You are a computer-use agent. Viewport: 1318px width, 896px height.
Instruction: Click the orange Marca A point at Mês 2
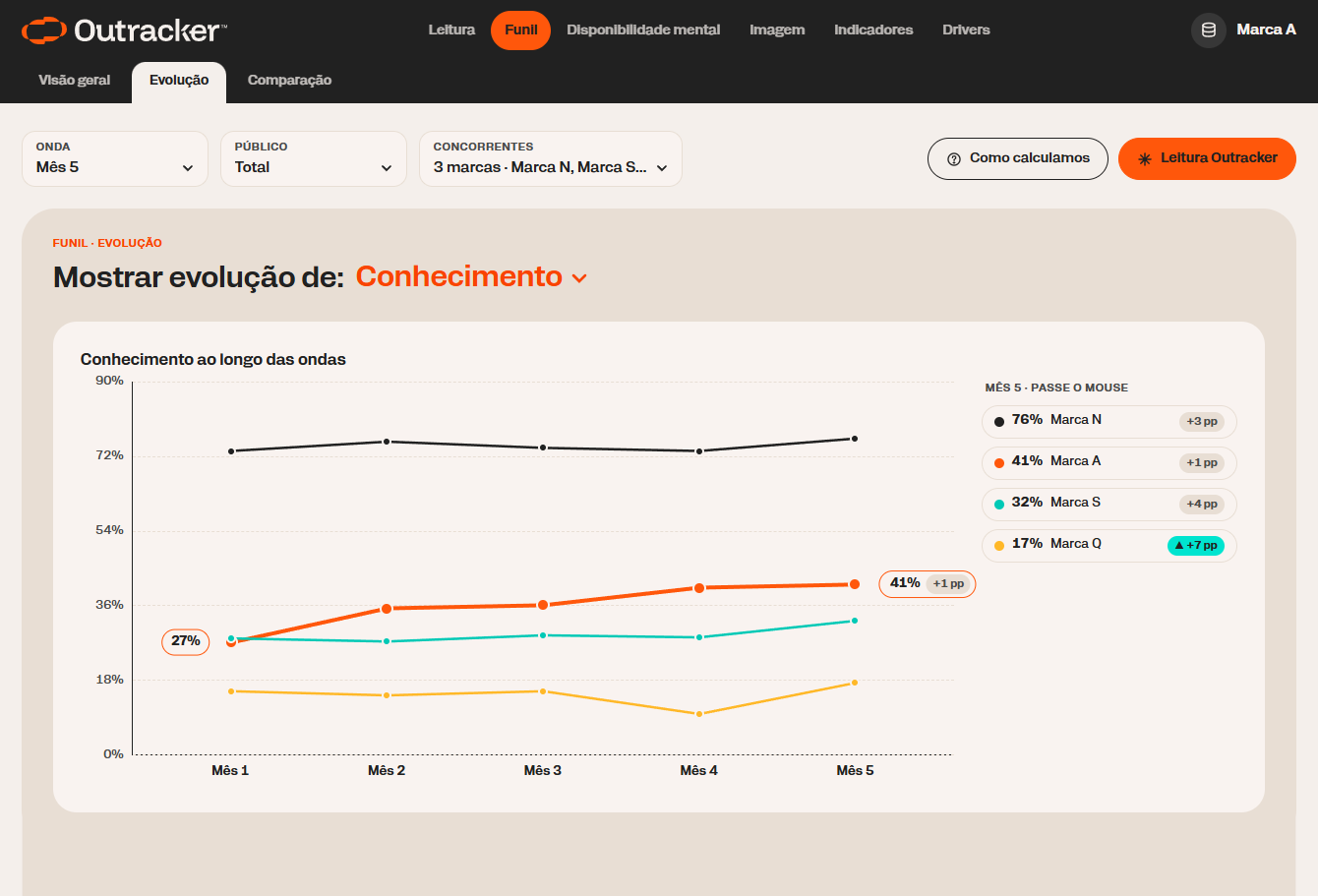[x=387, y=609]
